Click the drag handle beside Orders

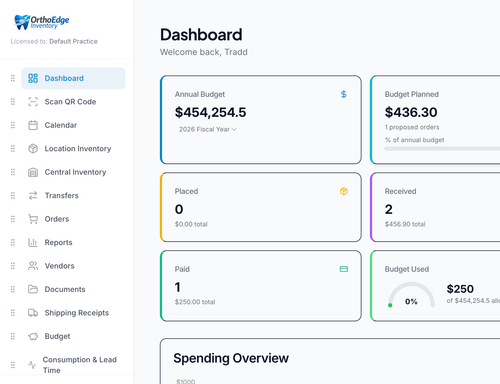[x=13, y=219]
